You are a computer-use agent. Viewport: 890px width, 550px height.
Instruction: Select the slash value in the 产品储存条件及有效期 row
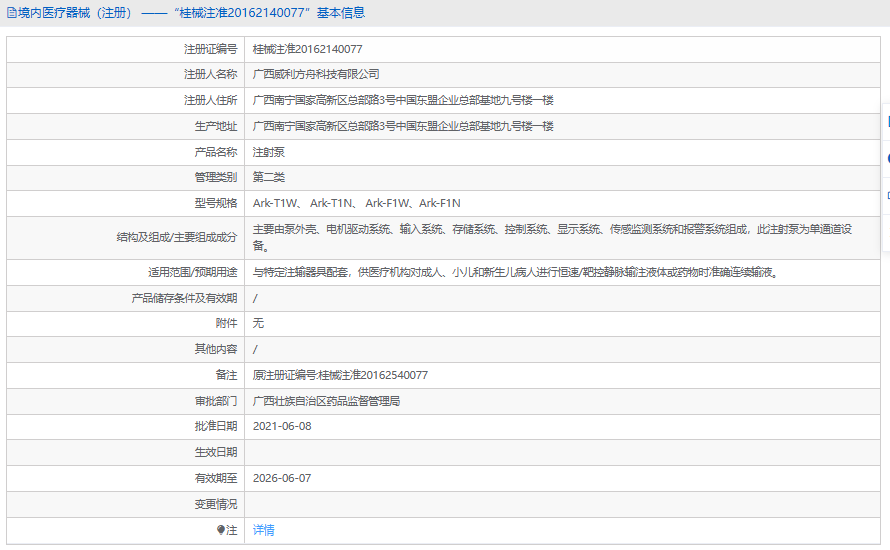[255, 299]
